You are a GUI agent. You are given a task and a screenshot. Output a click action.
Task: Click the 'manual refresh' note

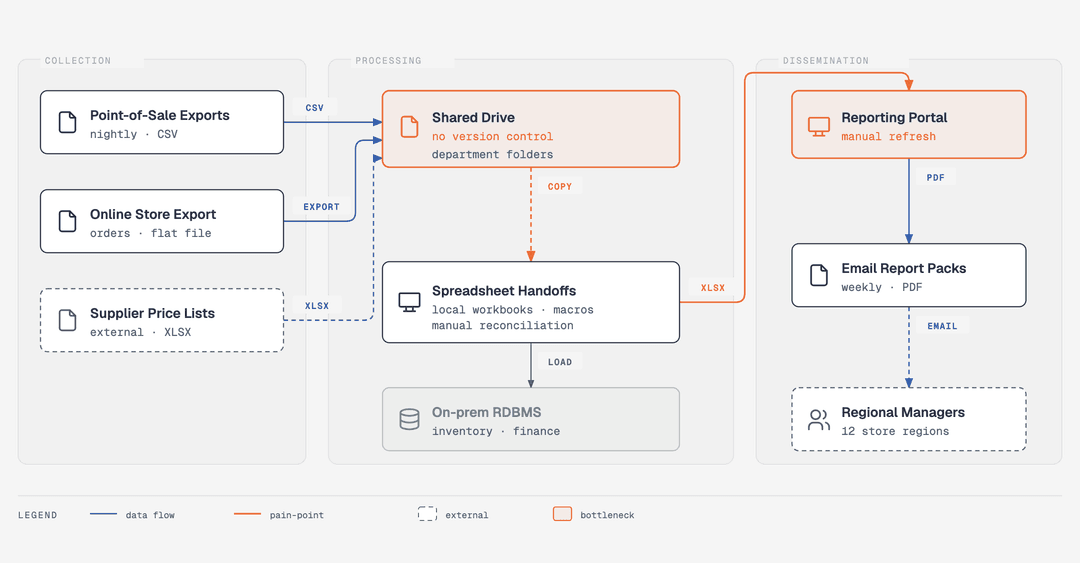pos(889,136)
